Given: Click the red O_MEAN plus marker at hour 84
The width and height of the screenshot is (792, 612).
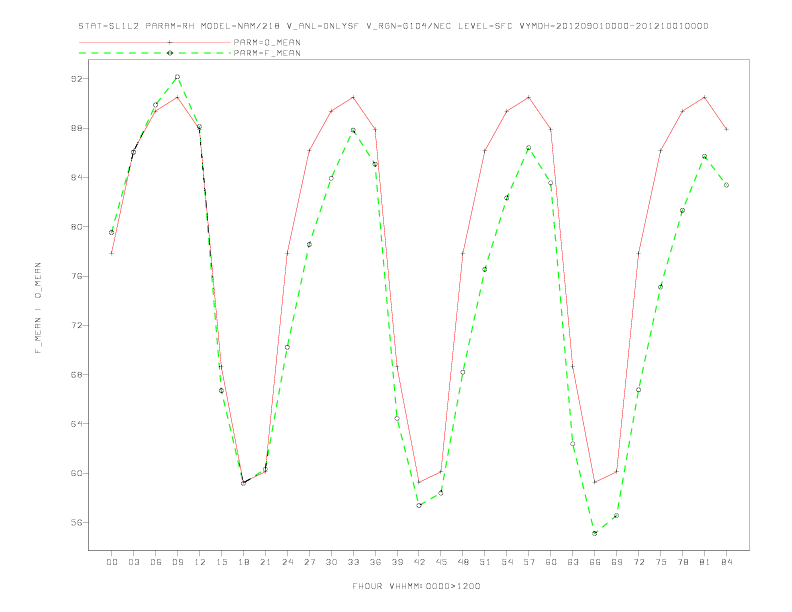Looking at the screenshot, I should coord(726,129).
